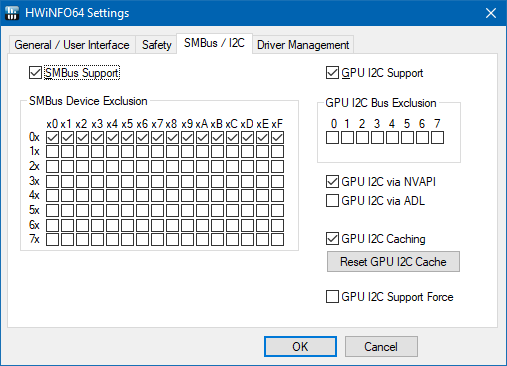Check SMBus exclusion row 1x column x8
This screenshot has height=366, width=507.
(172, 152)
